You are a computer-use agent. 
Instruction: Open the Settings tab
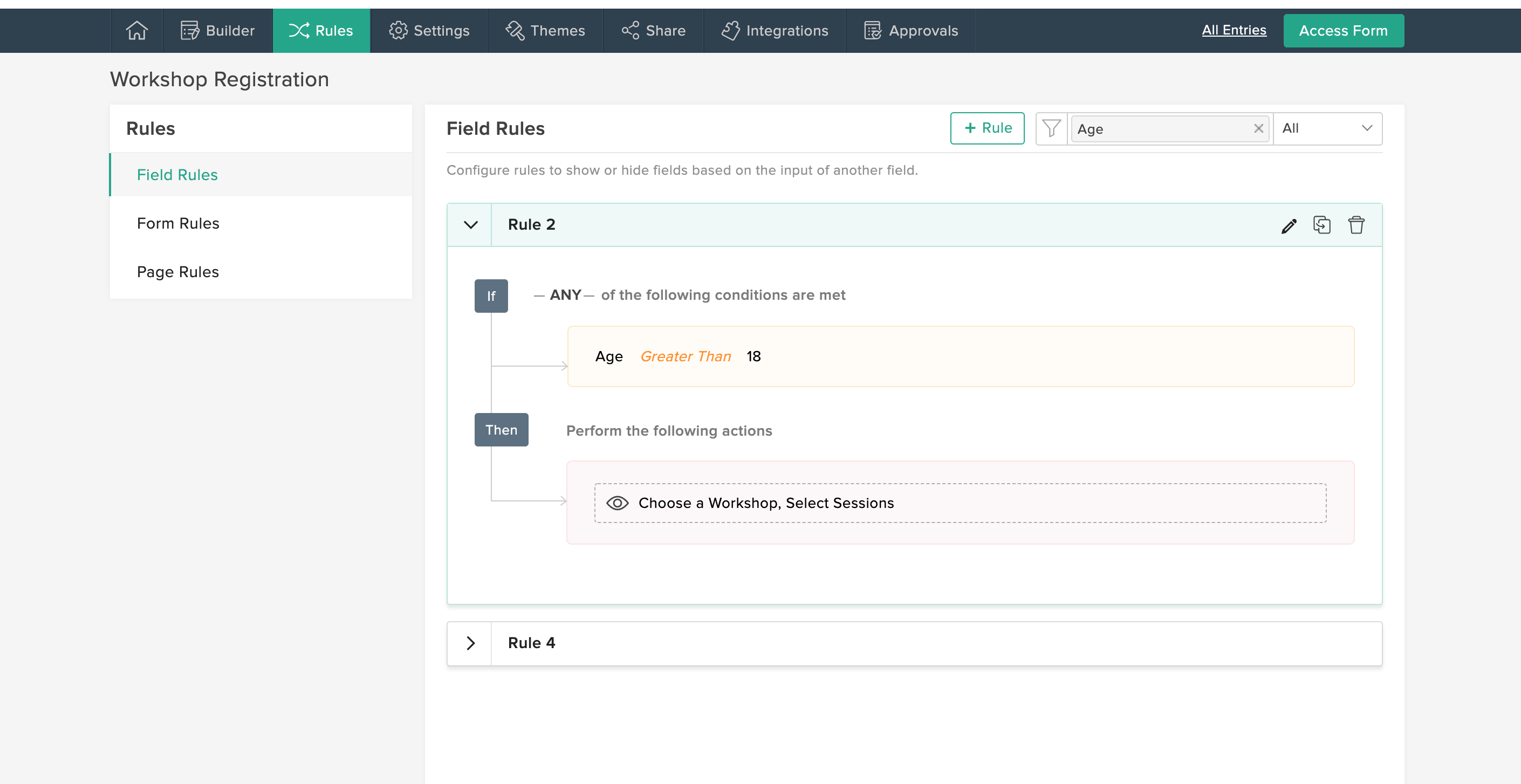(429, 30)
